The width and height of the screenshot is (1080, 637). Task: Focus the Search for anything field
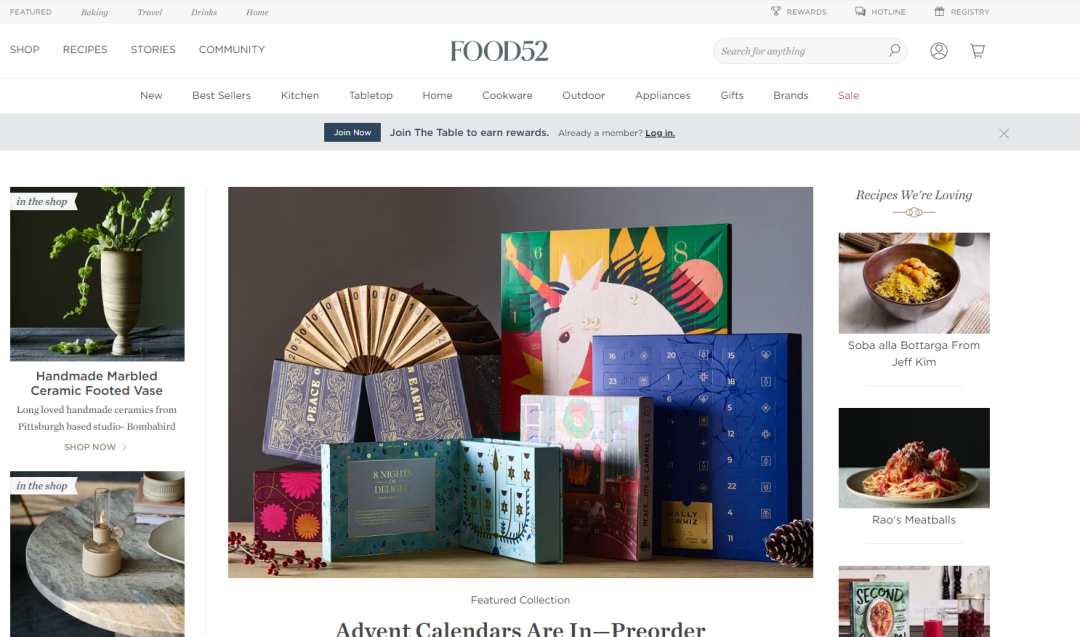coord(802,51)
